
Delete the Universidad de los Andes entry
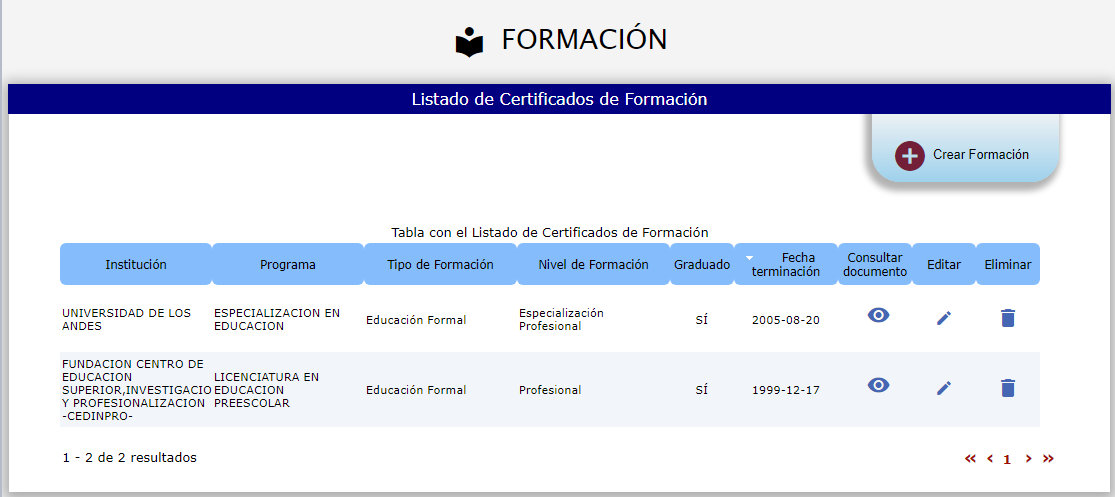1008,318
